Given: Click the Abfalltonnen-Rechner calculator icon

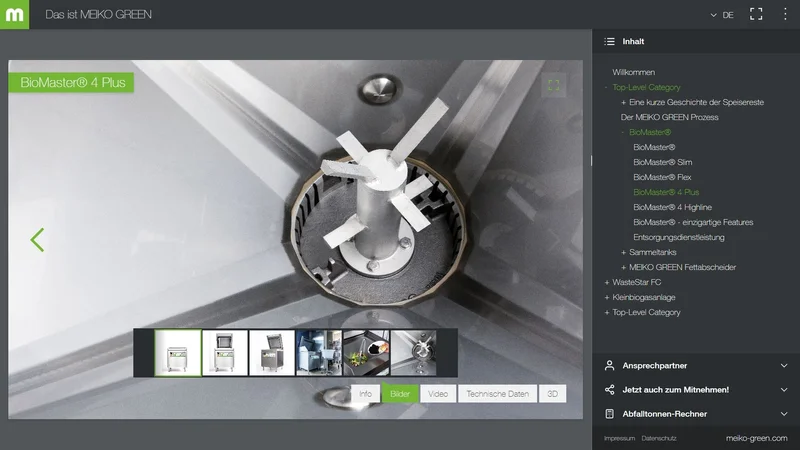Looking at the screenshot, I should point(609,413).
